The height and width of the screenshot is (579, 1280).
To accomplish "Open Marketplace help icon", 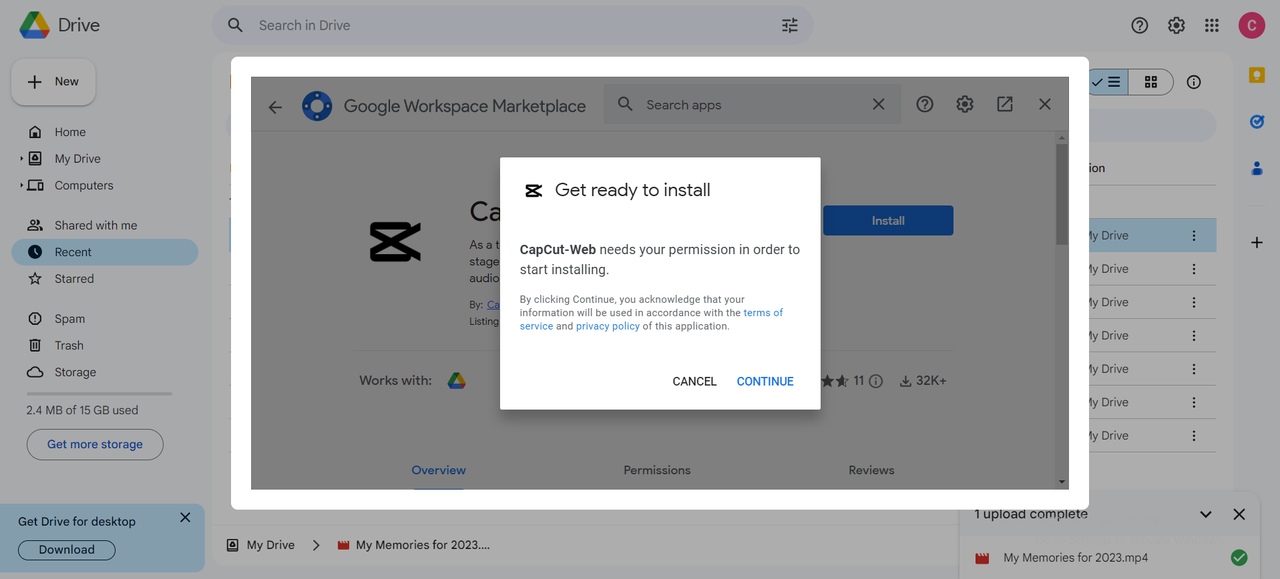I will point(925,104).
